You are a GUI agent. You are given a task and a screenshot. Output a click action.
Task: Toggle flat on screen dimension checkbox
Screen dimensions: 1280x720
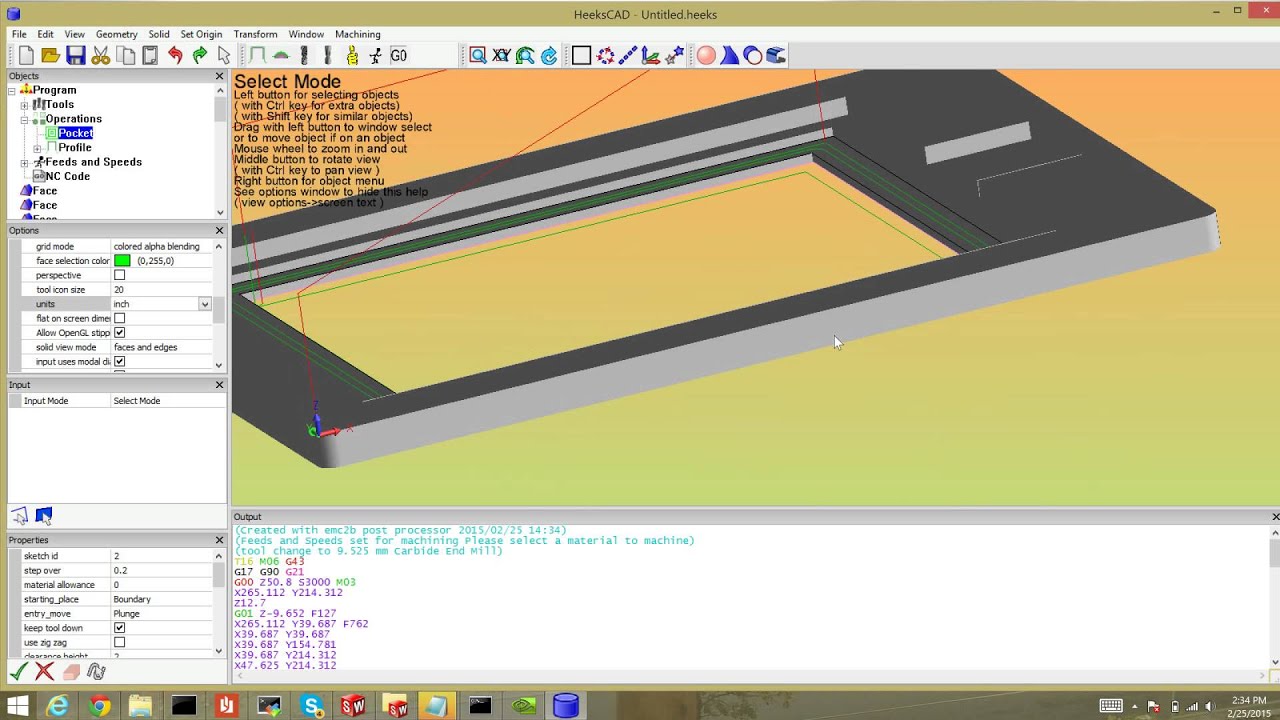point(120,318)
